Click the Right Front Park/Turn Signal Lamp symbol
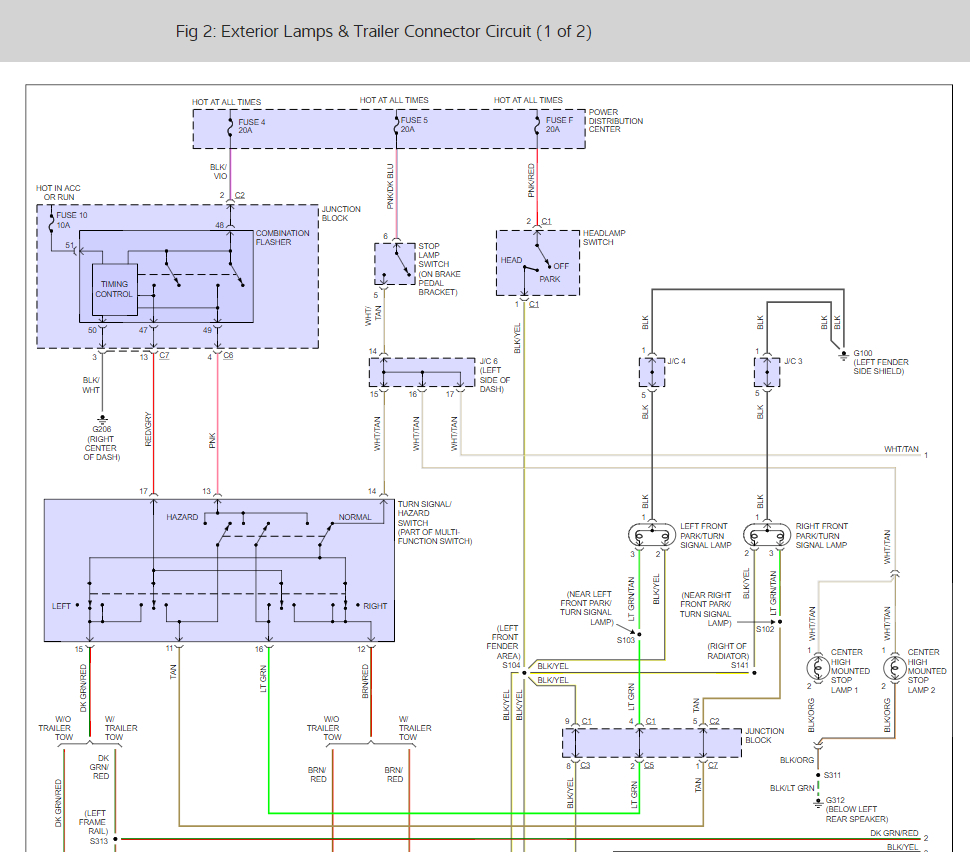Image resolution: width=970 pixels, height=864 pixels. point(767,534)
